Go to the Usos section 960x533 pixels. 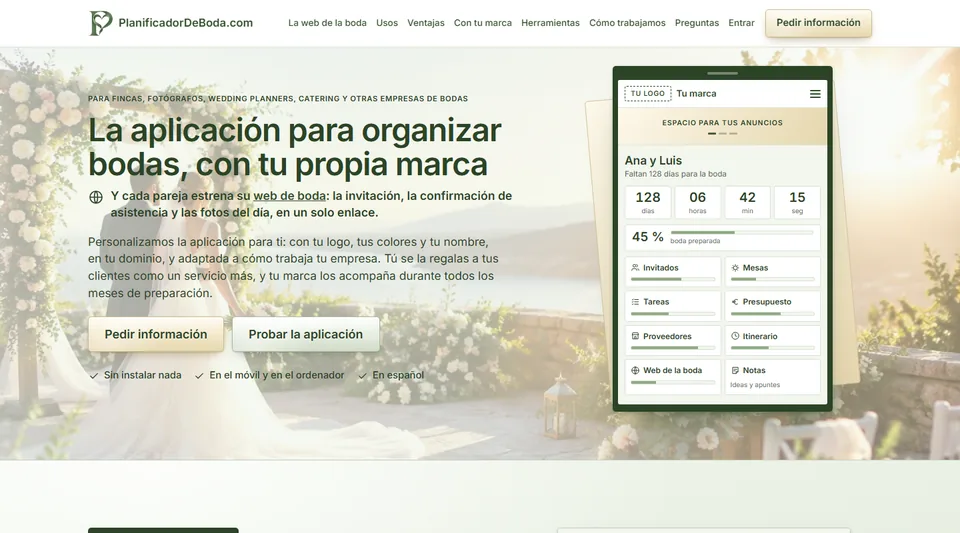[x=387, y=23]
